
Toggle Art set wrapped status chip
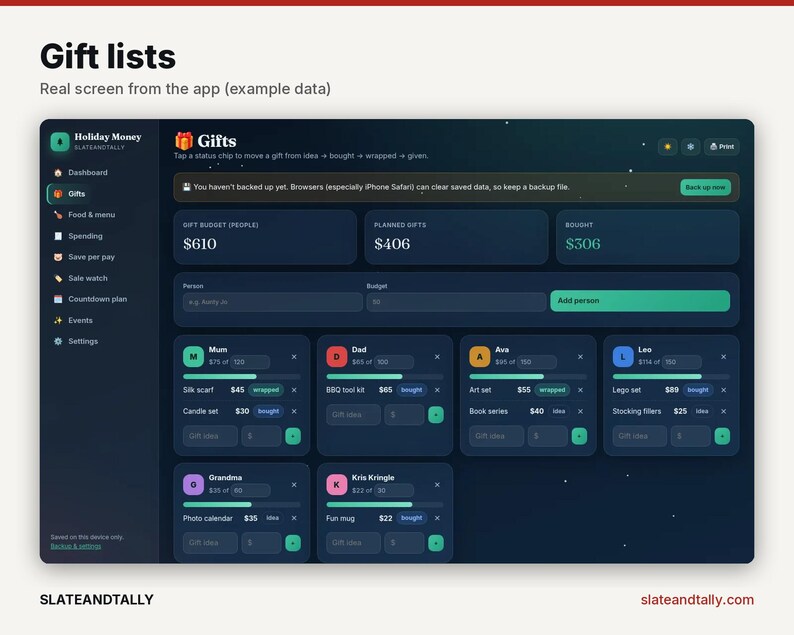(552, 390)
